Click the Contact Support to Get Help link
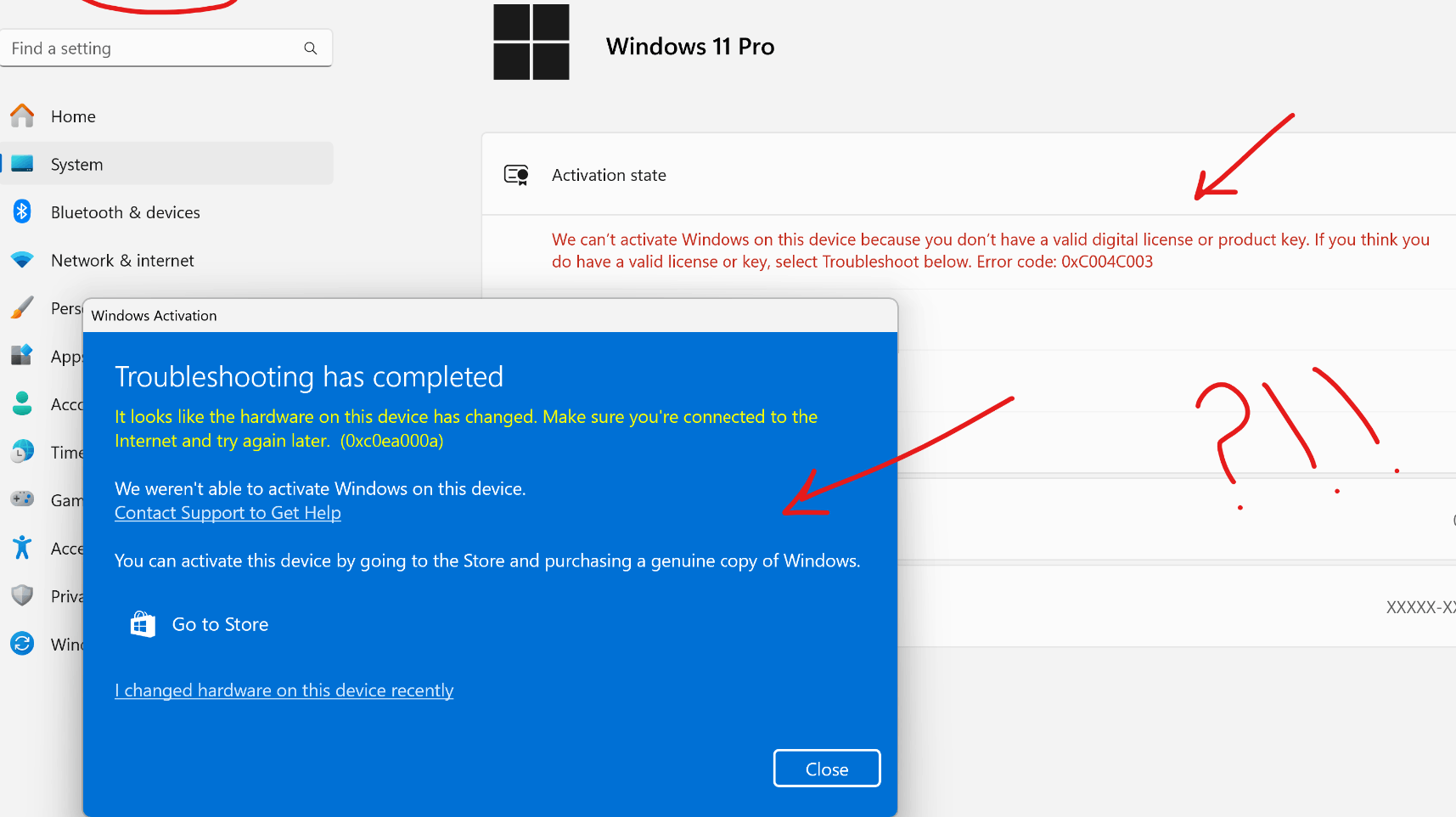 click(x=228, y=513)
